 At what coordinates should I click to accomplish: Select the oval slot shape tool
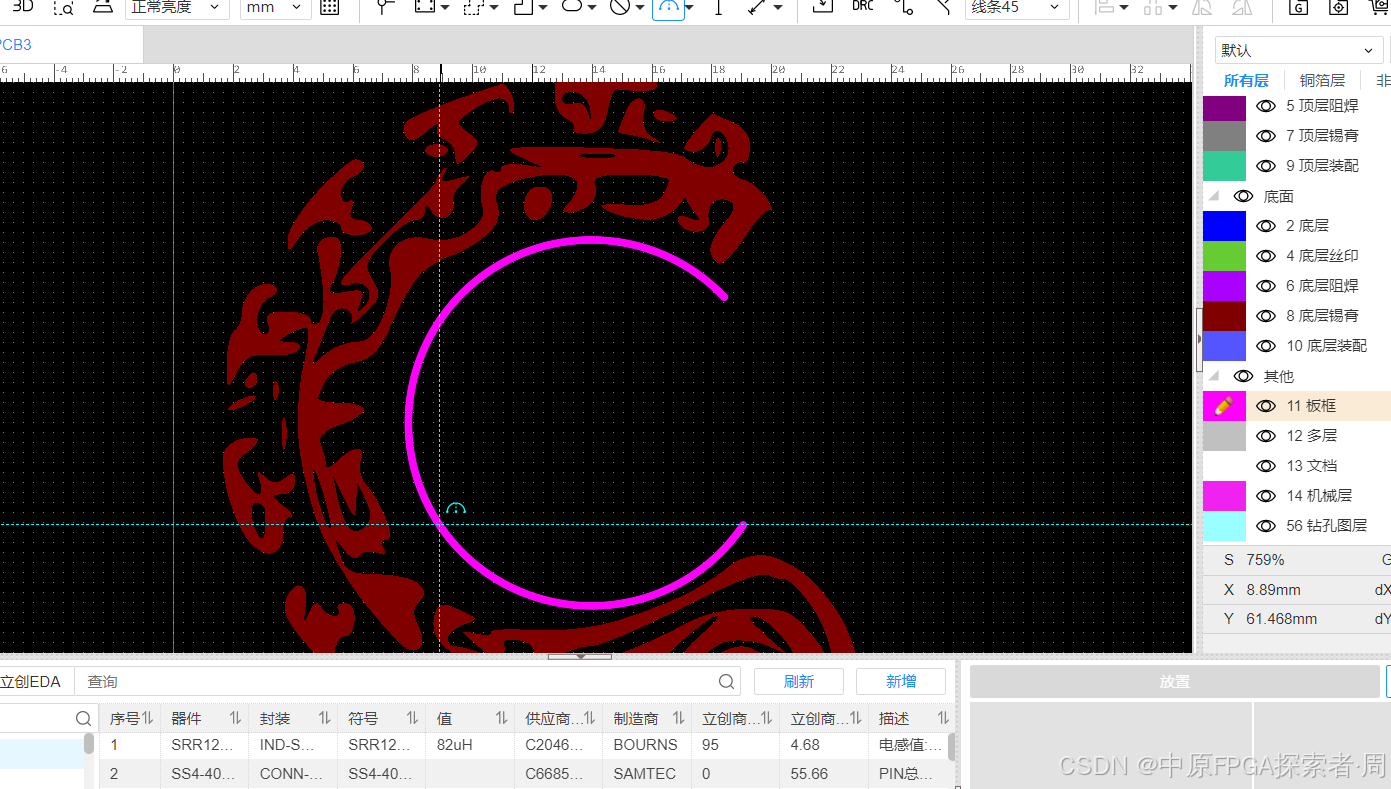click(572, 7)
